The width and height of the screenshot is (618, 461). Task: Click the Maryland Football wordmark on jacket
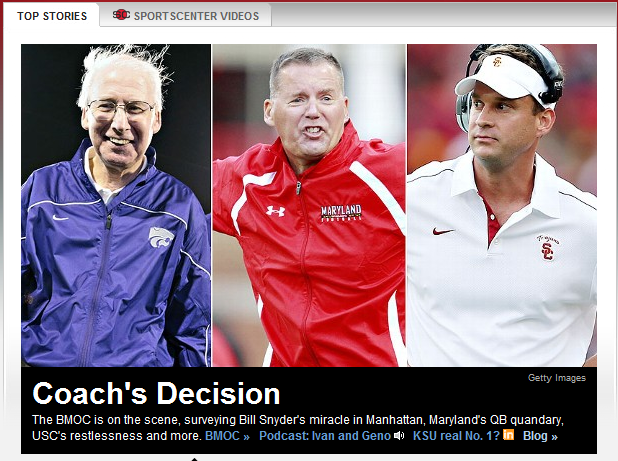(x=341, y=213)
